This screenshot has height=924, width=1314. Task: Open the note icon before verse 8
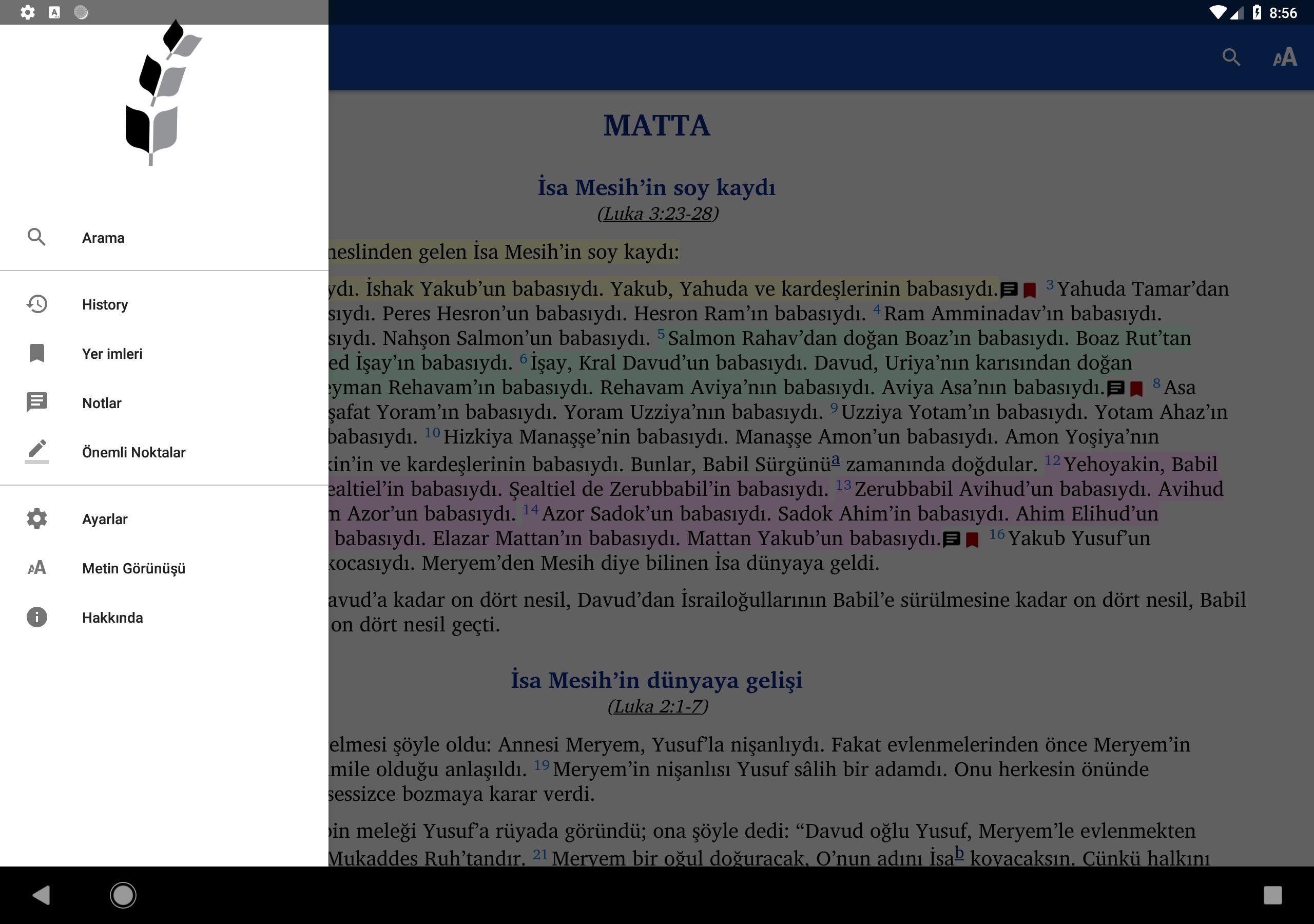click(1115, 389)
